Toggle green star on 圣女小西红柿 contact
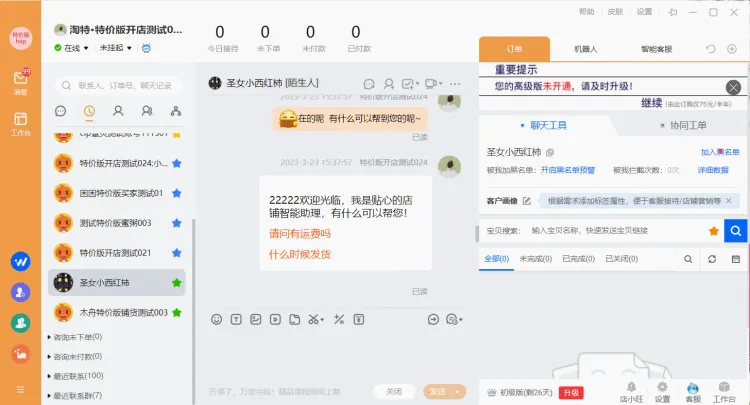 (177, 283)
